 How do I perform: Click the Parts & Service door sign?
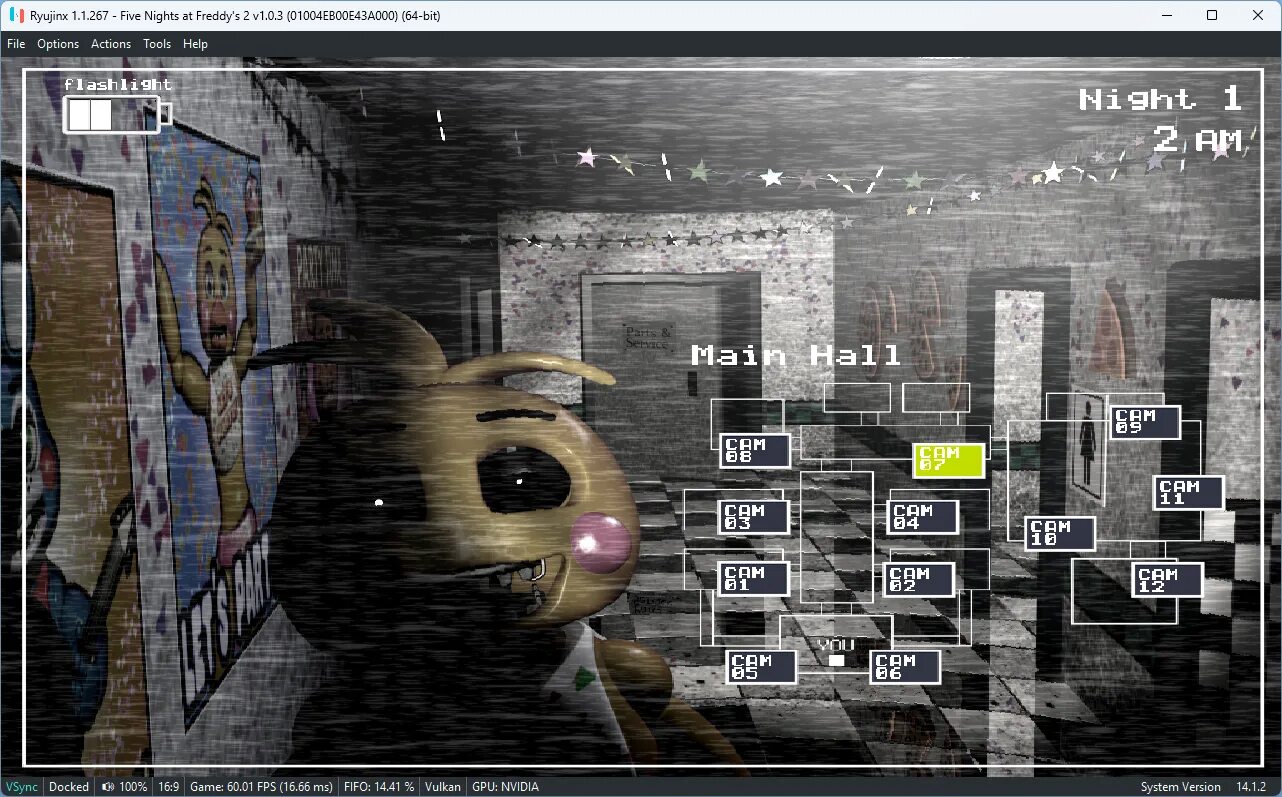tap(646, 337)
